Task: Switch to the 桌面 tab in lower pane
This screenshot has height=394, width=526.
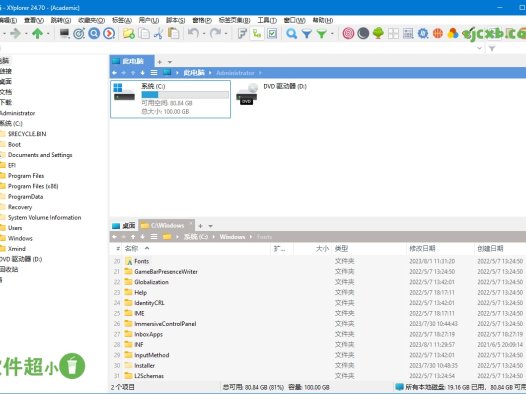Action: pos(124,226)
